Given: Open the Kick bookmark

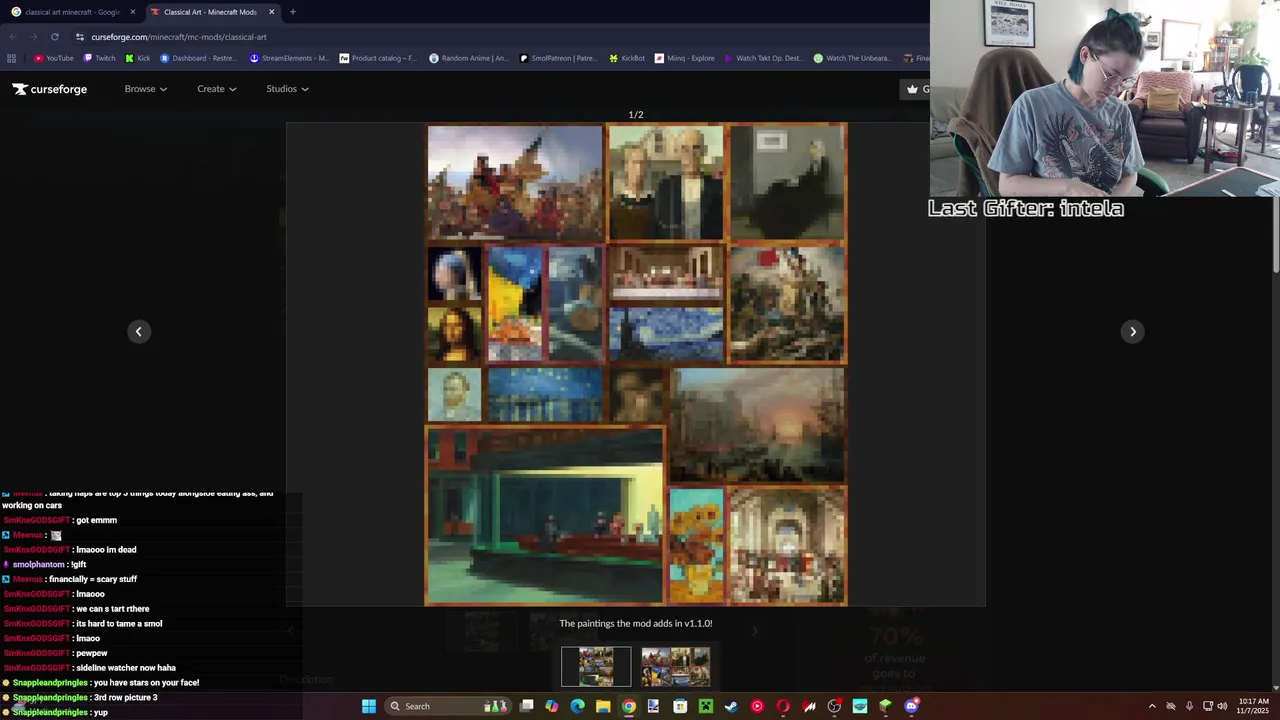Looking at the screenshot, I should coord(137,58).
